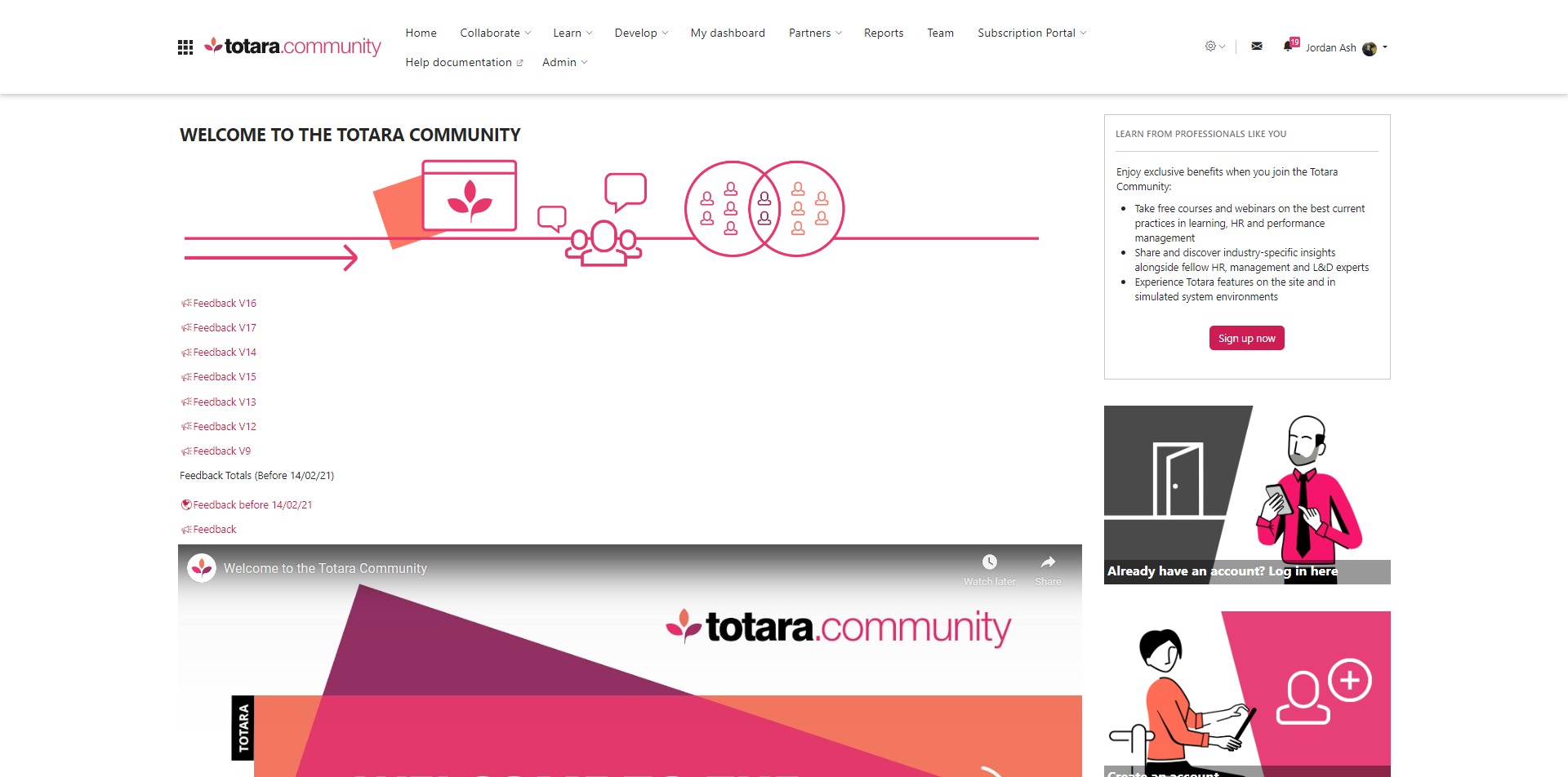Image resolution: width=1568 pixels, height=777 pixels.
Task: Open the Feedback V14 link
Action: pyautogui.click(x=225, y=352)
